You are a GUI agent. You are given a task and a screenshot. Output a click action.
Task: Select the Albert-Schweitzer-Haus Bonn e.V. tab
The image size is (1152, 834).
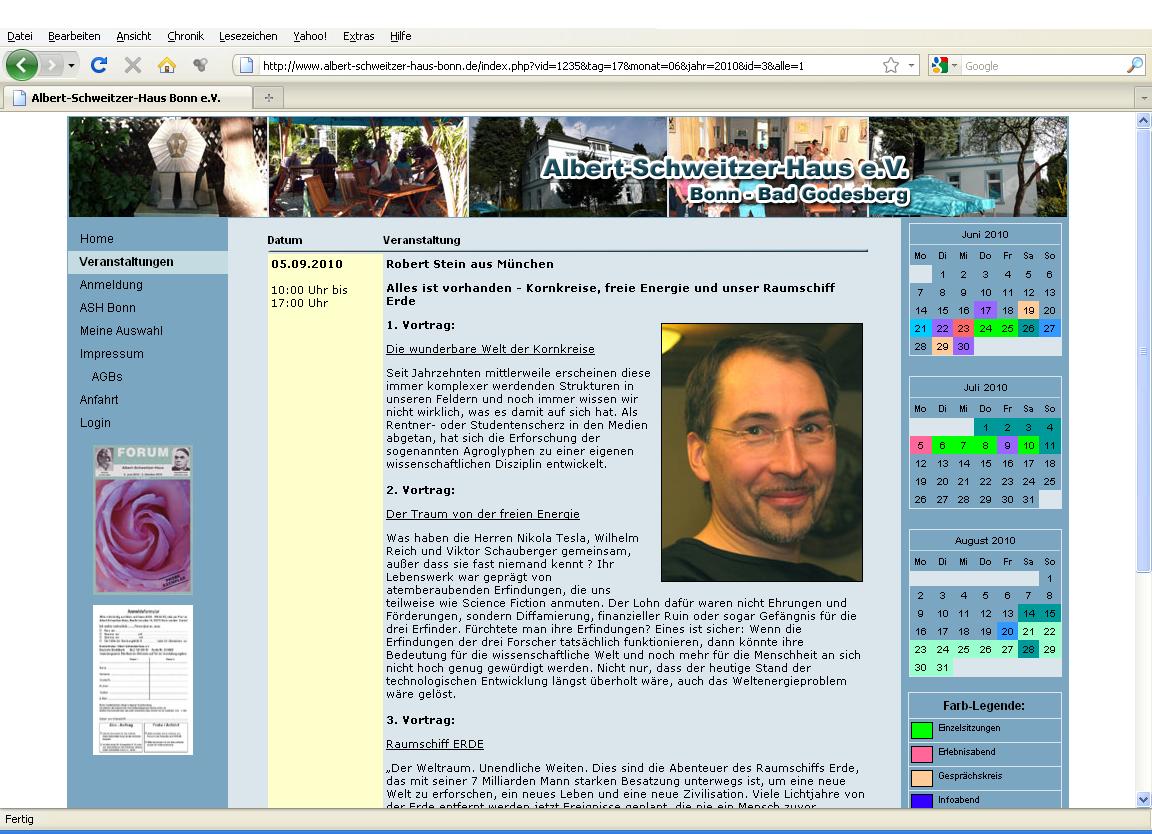click(125, 98)
